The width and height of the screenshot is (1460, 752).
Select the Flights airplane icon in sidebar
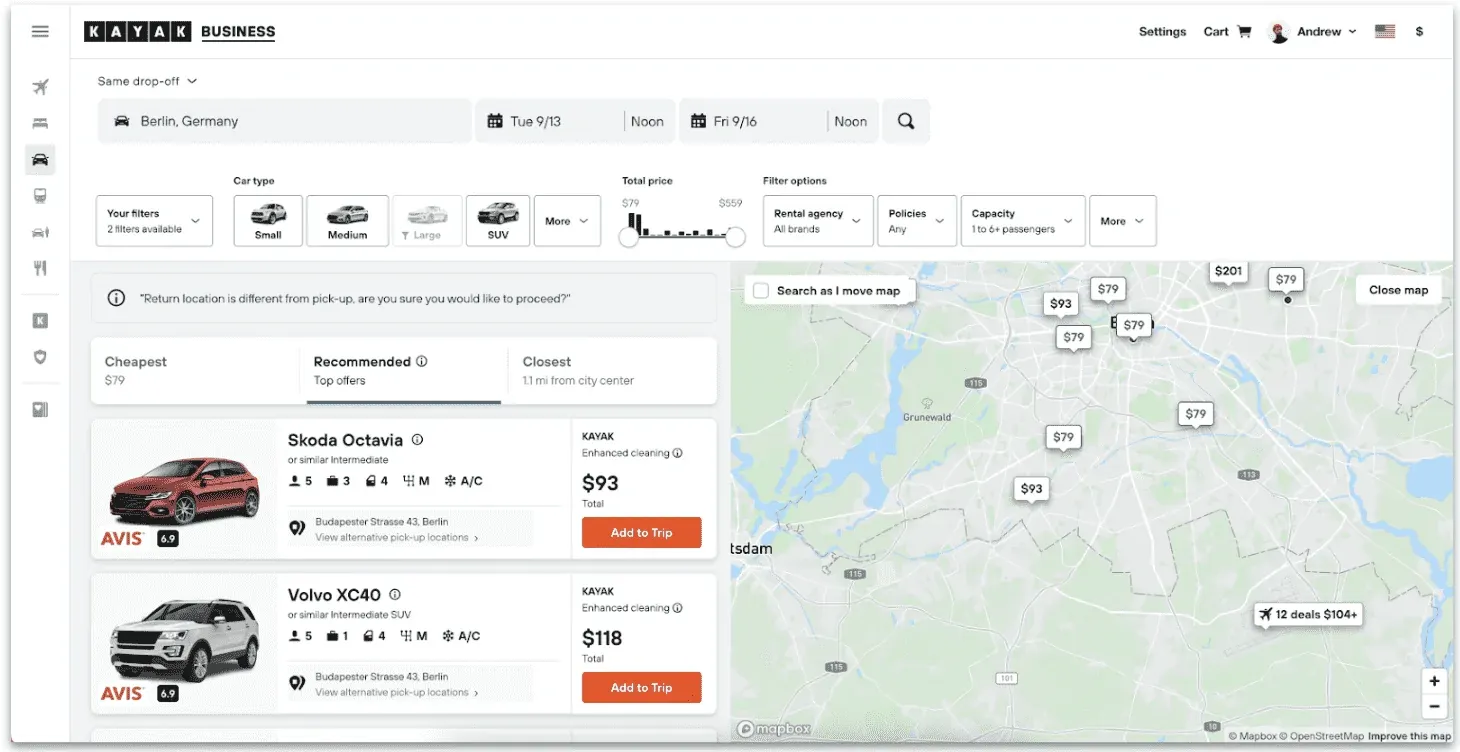click(40, 87)
